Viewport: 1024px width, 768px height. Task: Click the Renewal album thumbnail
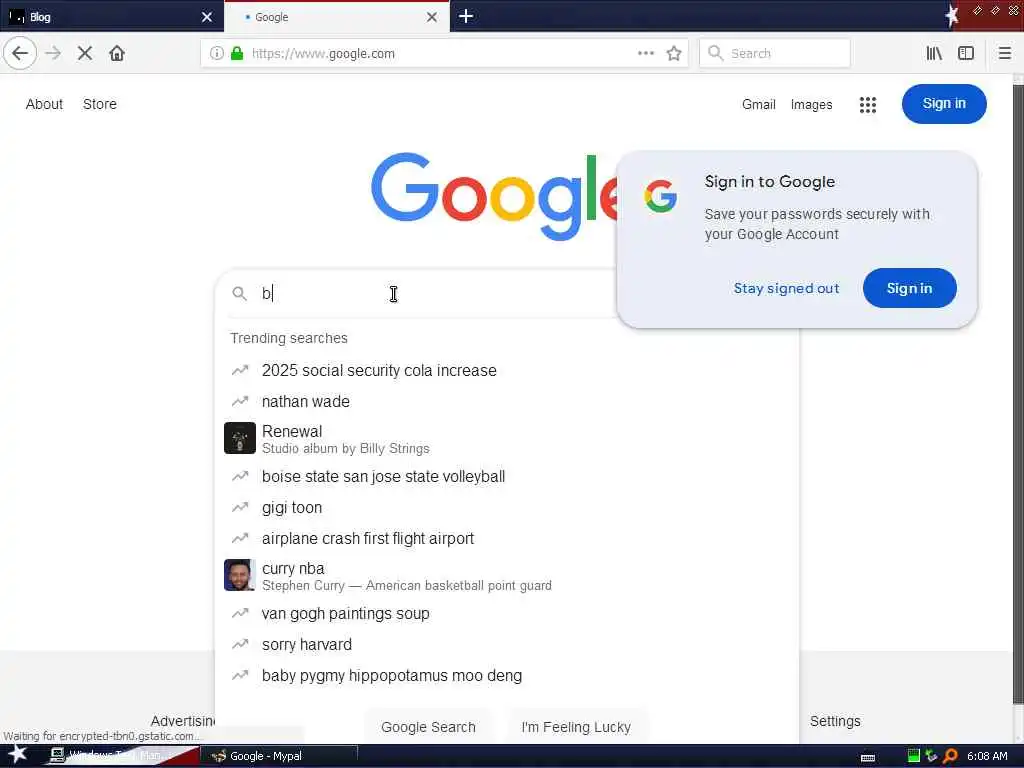[240, 438]
